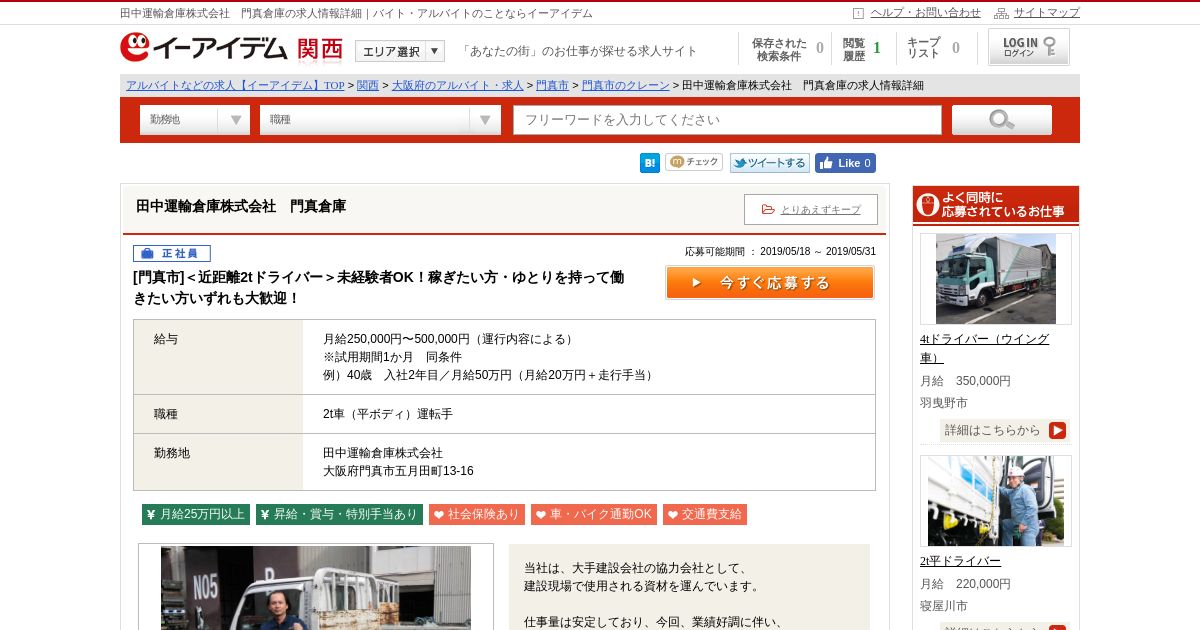Focus the フリーワード search input field
Image resolution: width=1200 pixels, height=630 pixels.
727,120
